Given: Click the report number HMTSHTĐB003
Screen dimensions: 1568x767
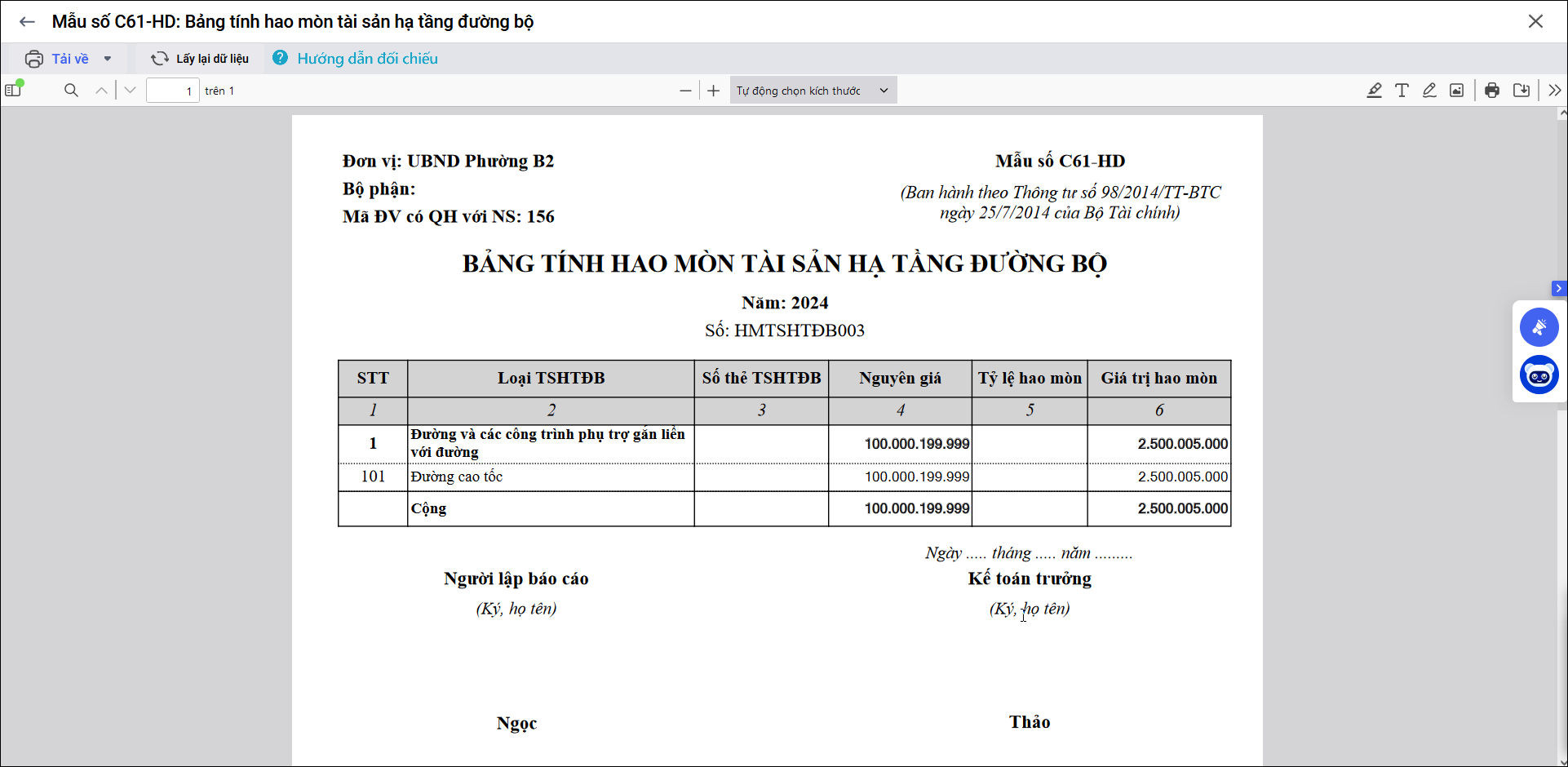Looking at the screenshot, I should (x=800, y=330).
